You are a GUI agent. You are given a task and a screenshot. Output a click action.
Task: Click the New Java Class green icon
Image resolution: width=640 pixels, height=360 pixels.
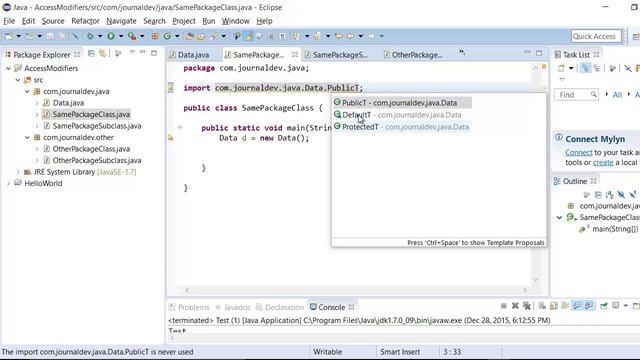[x=167, y=36]
